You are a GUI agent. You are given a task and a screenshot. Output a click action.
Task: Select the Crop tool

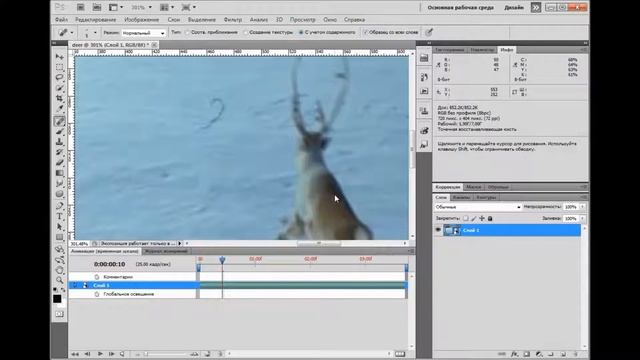coord(60,99)
